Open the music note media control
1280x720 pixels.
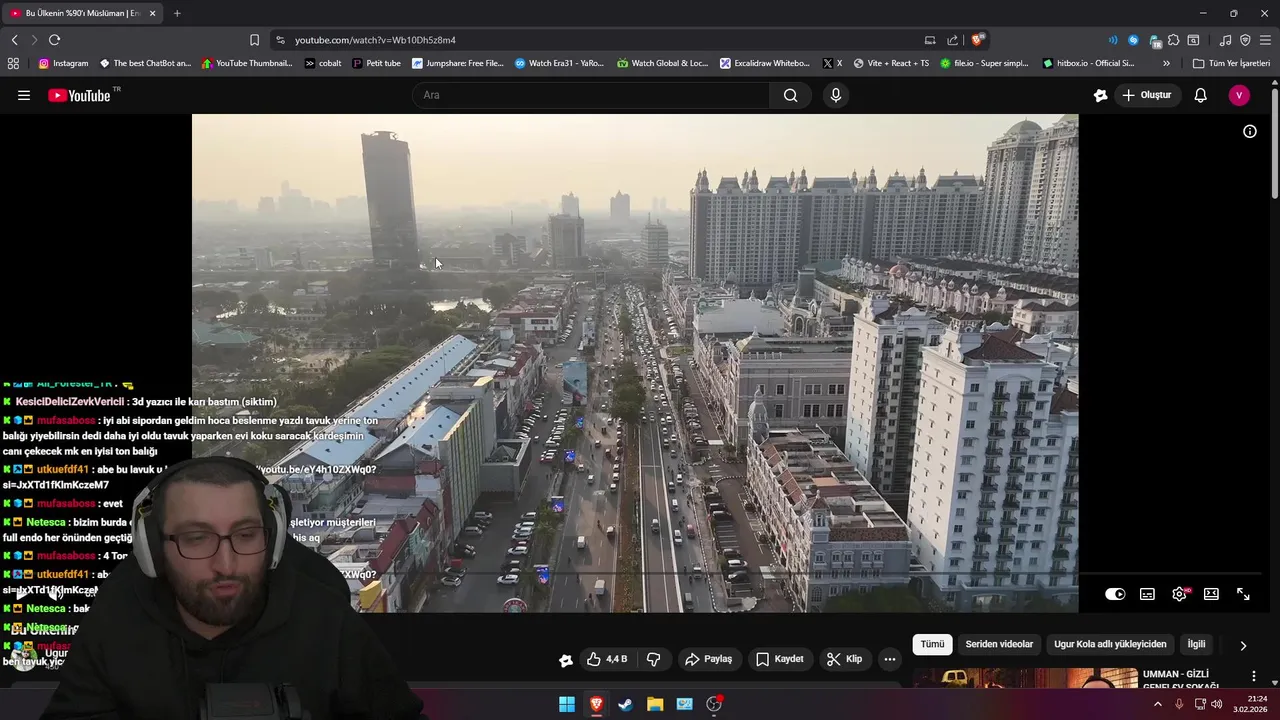click(x=1225, y=40)
